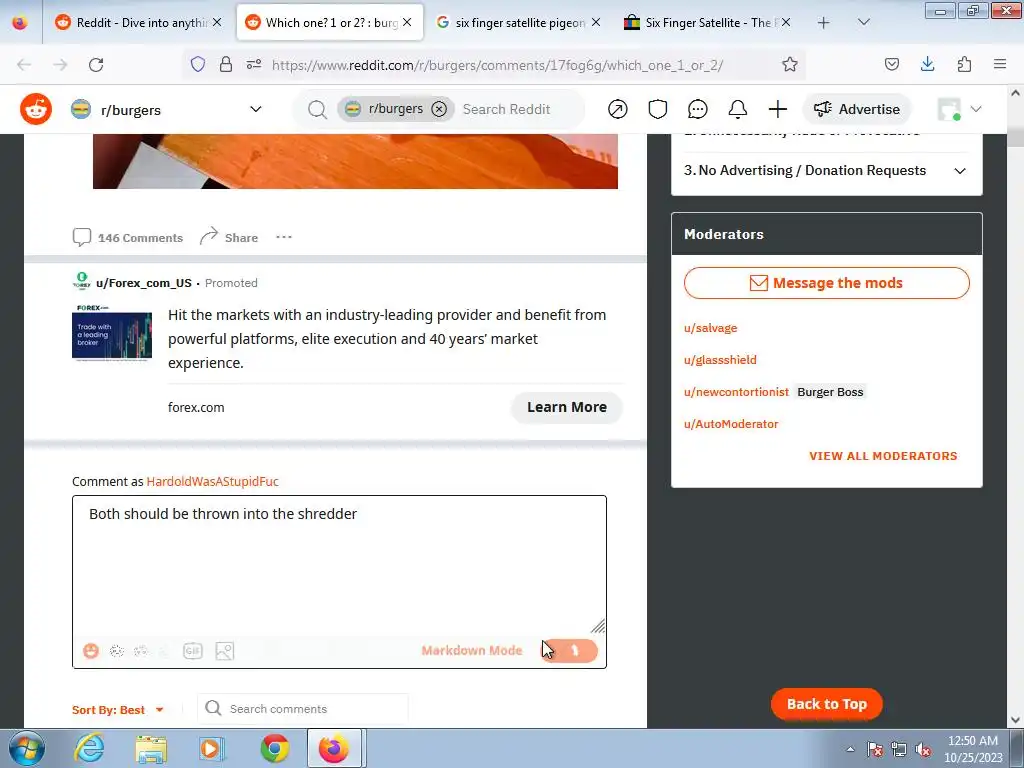Click the Search comments field
This screenshot has height=768, width=1024.
pyautogui.click(x=303, y=709)
